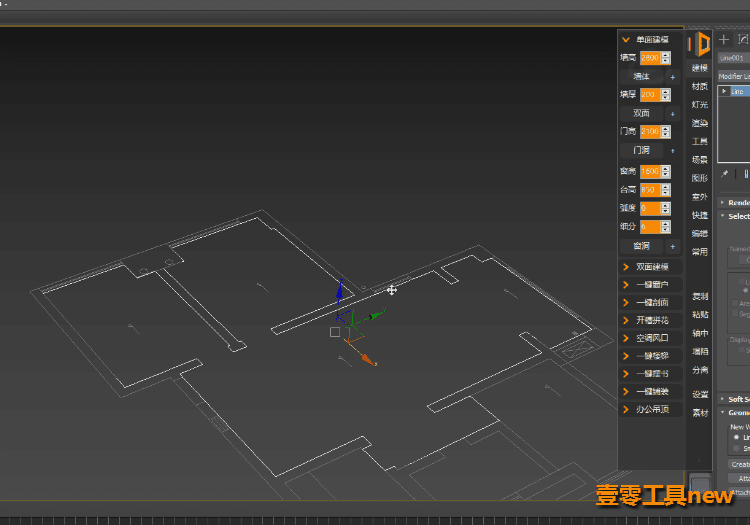Select the Smooth radio option under Line
This screenshot has width=750, height=525.
click(x=737, y=448)
